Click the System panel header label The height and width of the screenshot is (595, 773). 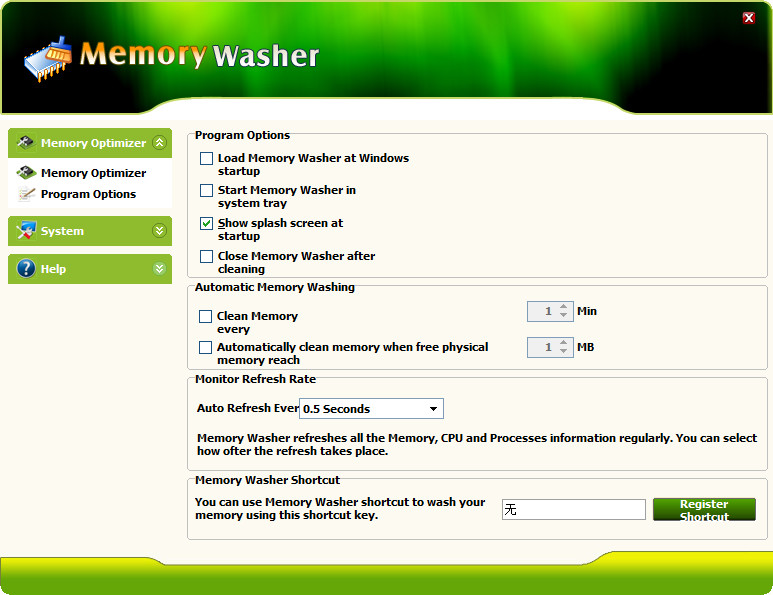pos(62,231)
